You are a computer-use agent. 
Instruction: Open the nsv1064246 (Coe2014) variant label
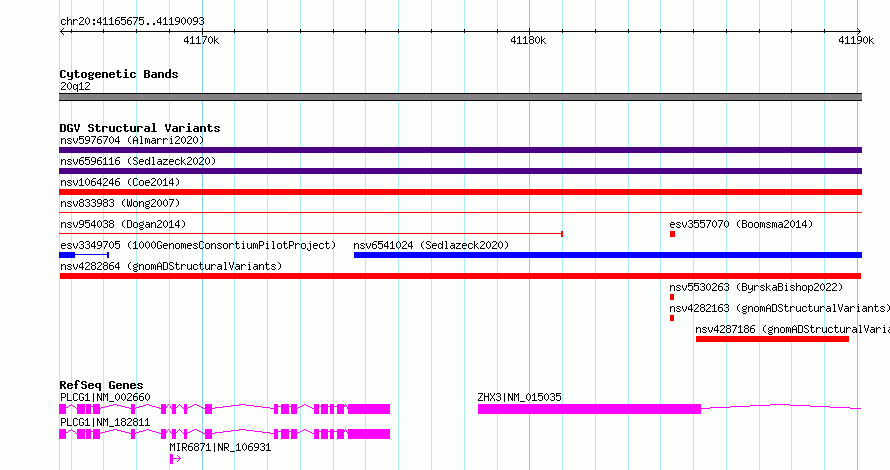click(120, 182)
